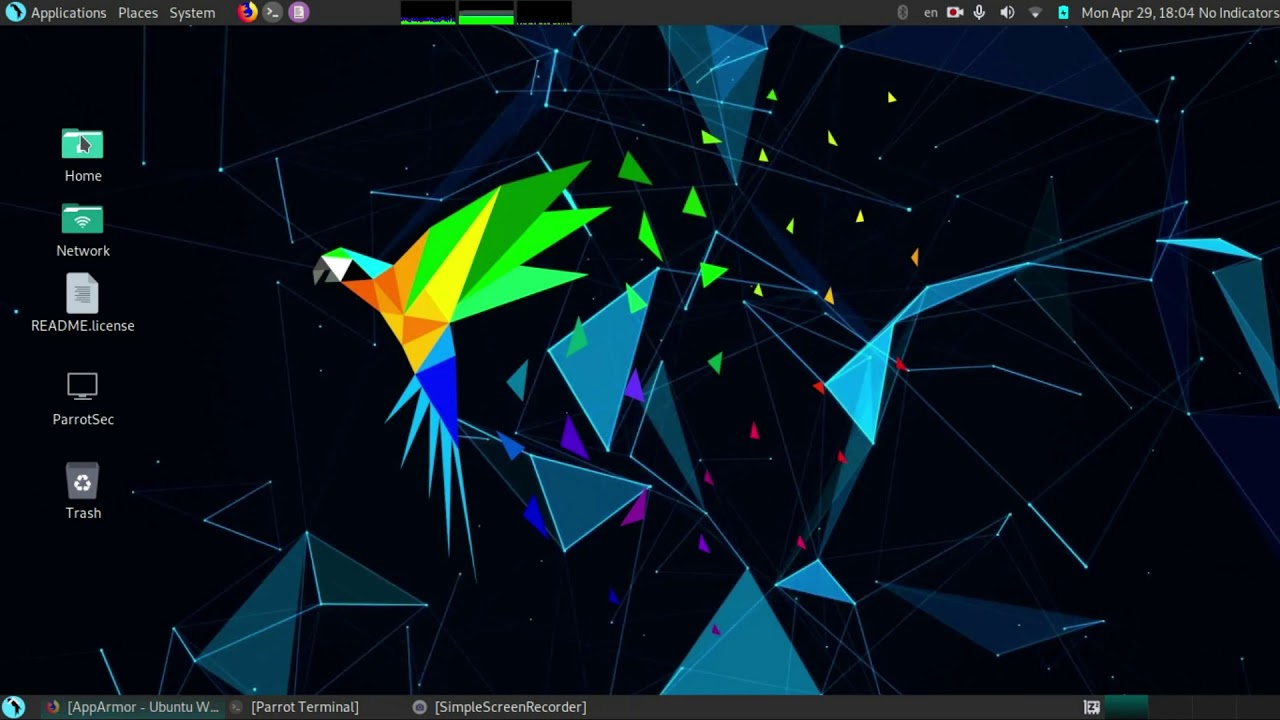Open the Places menu
1280x720 pixels.
pyautogui.click(x=138, y=13)
